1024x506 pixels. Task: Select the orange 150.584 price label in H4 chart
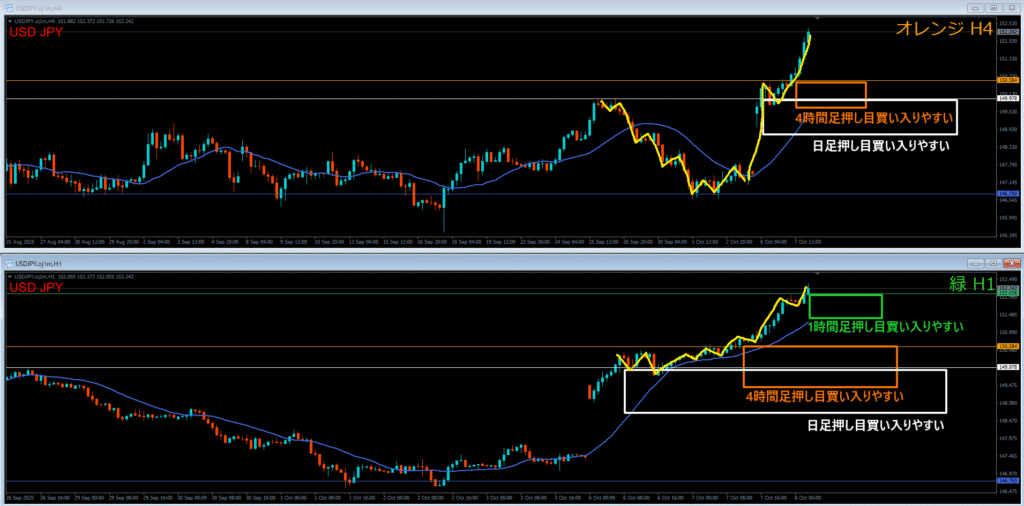(x=1008, y=80)
